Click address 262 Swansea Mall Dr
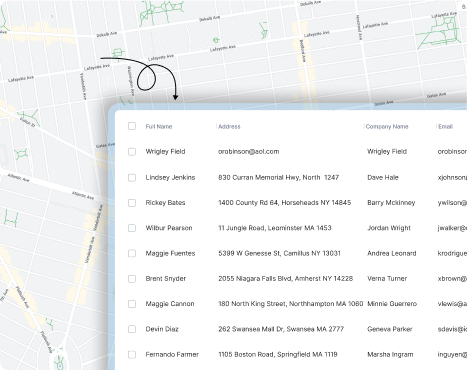The height and width of the screenshot is (370, 467). (281, 329)
